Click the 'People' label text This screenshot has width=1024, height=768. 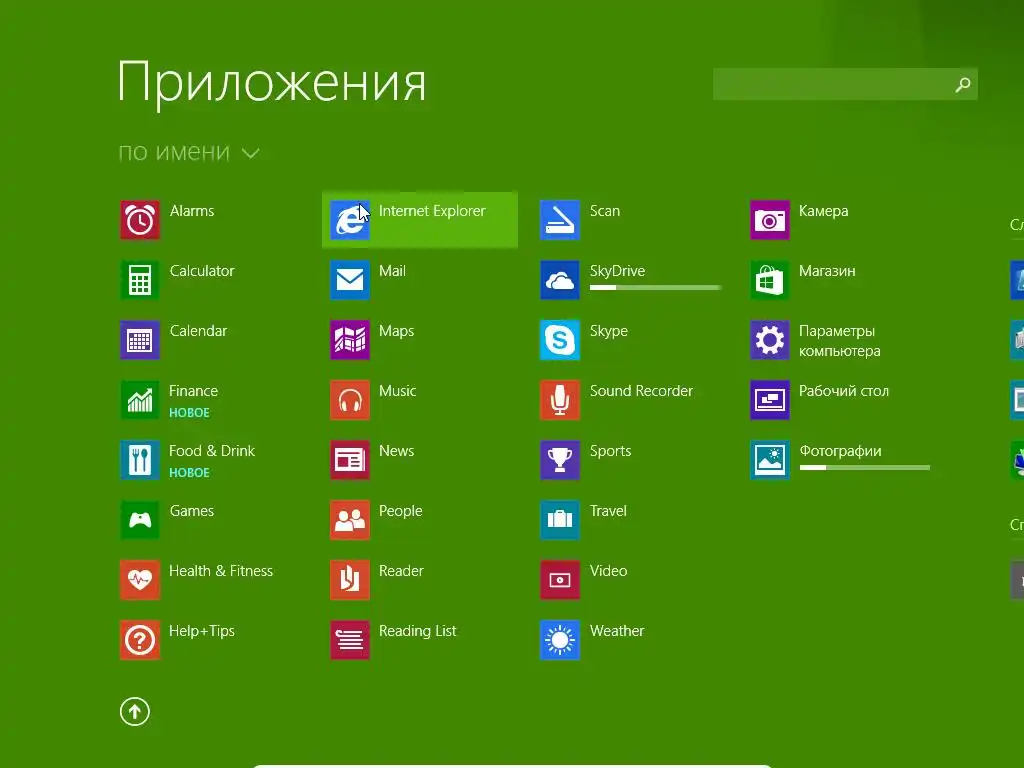[401, 511]
